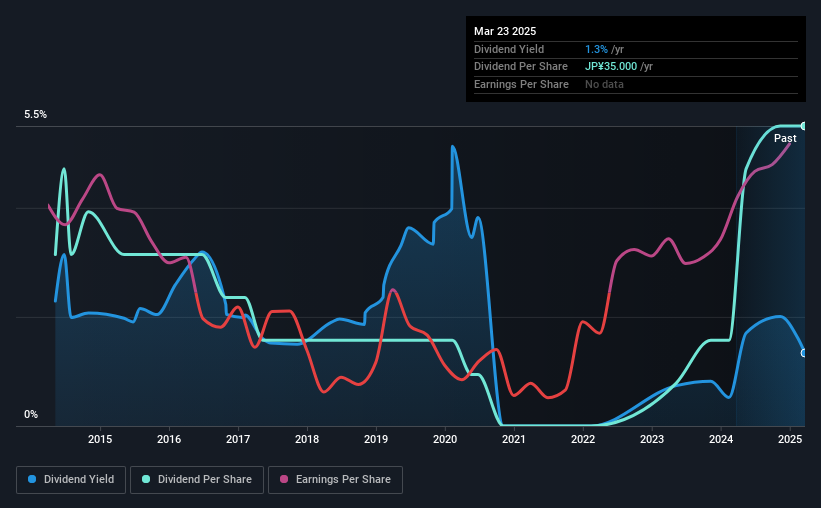Click the 2022 x-axis label
Viewport: 821px width, 508px height.
[x=583, y=439]
